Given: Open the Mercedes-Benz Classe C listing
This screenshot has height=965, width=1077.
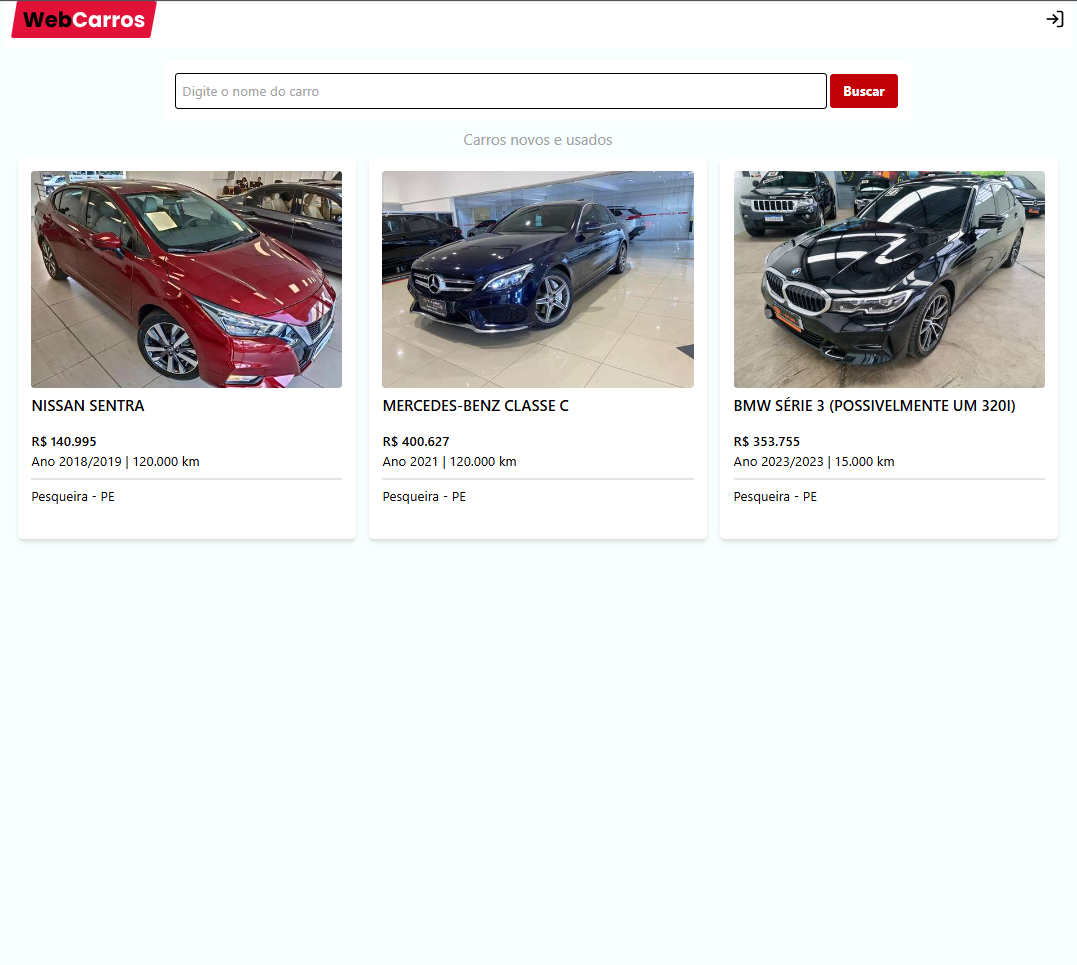Looking at the screenshot, I should (x=475, y=406).
